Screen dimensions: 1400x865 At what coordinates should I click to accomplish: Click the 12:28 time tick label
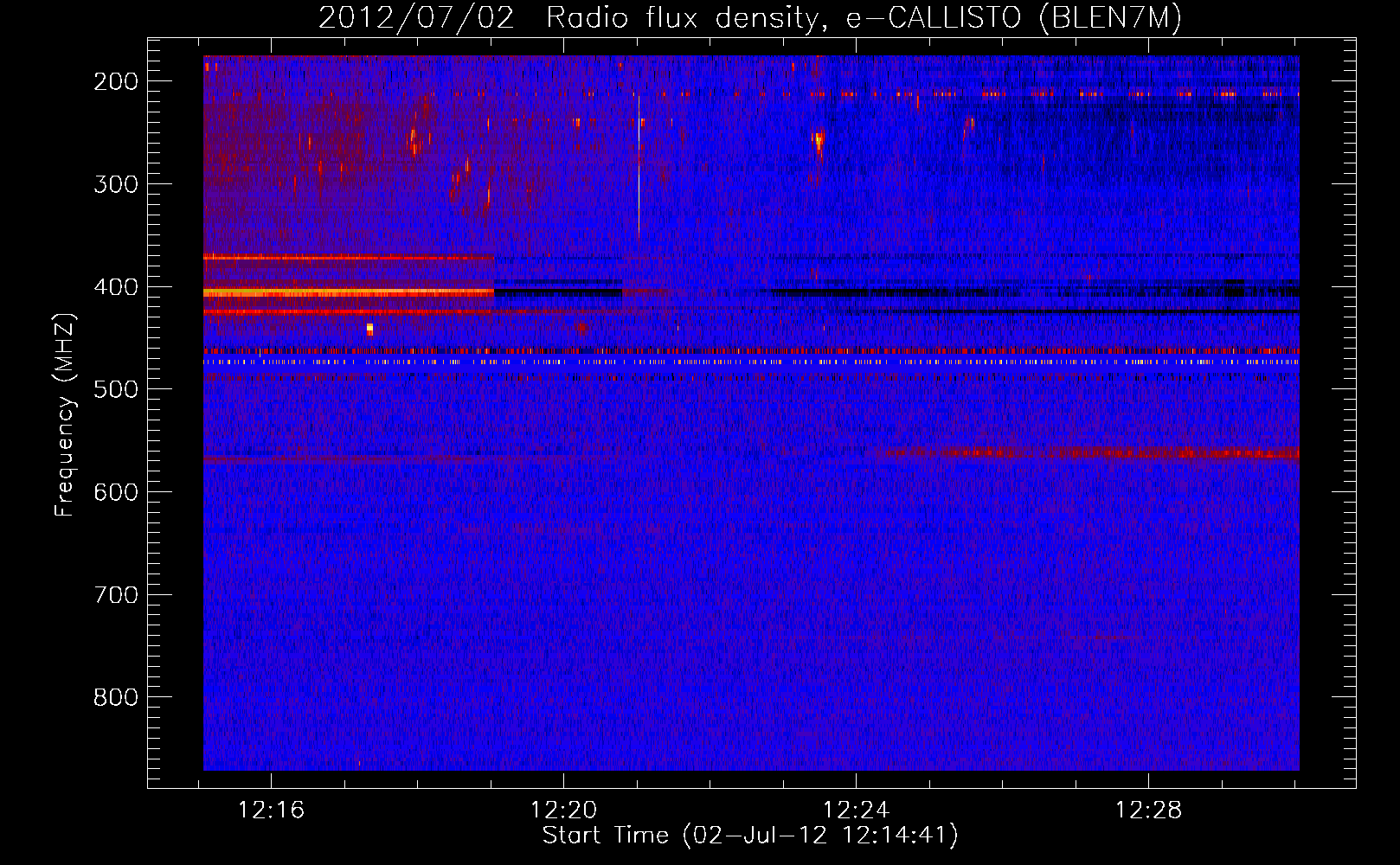tap(1148, 811)
